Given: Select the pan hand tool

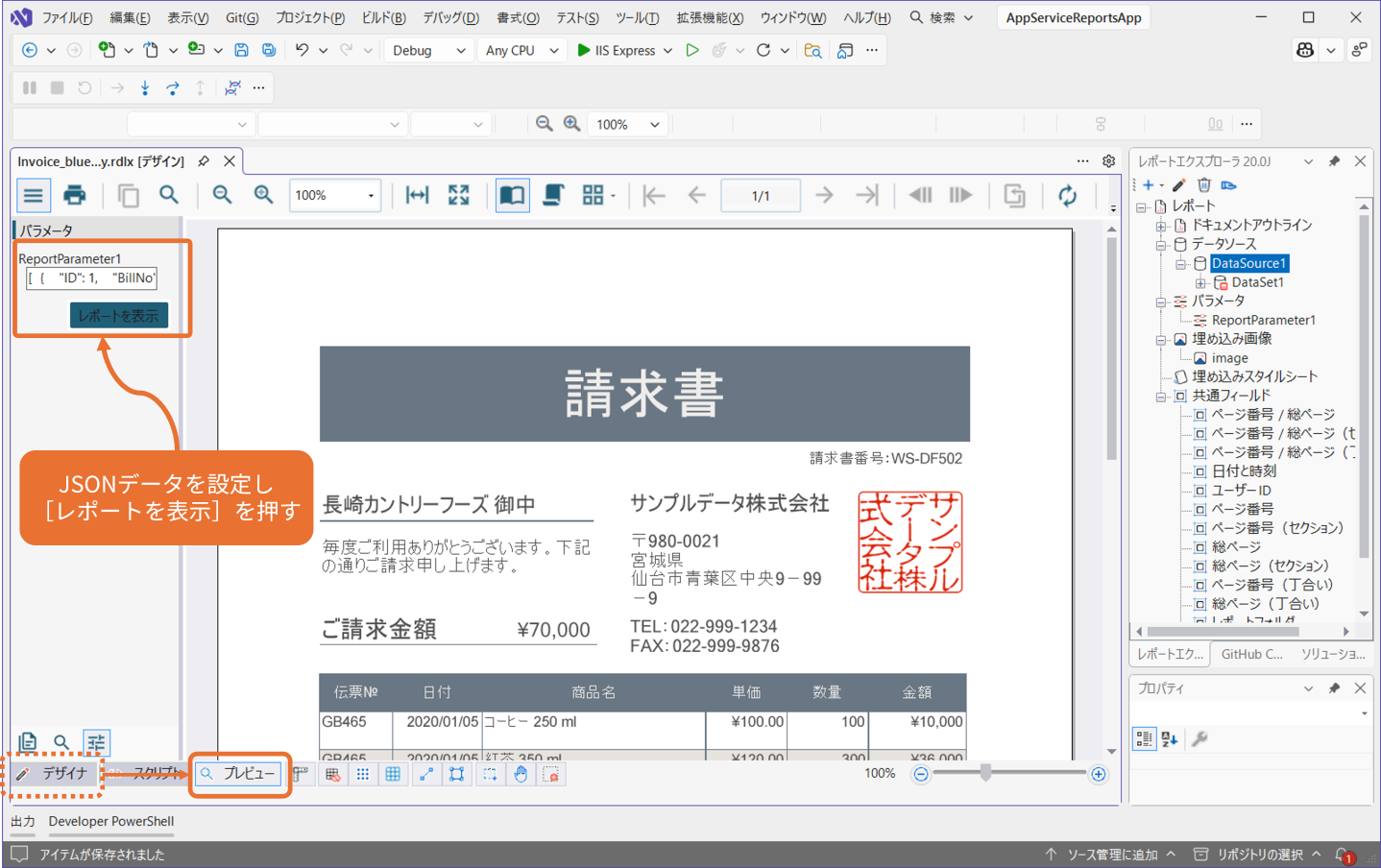Looking at the screenshot, I should (521, 774).
